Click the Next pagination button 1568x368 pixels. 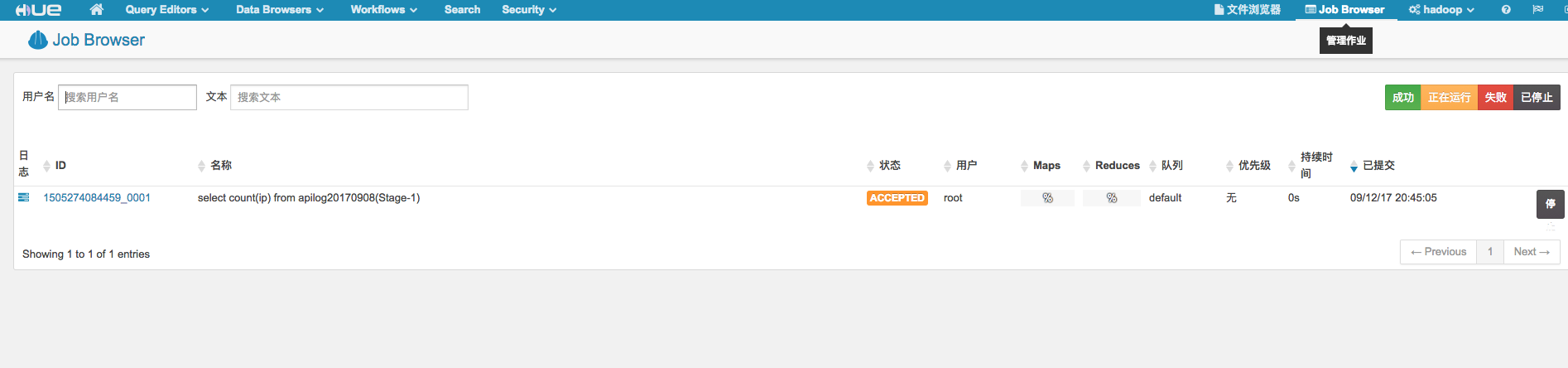(1531, 252)
